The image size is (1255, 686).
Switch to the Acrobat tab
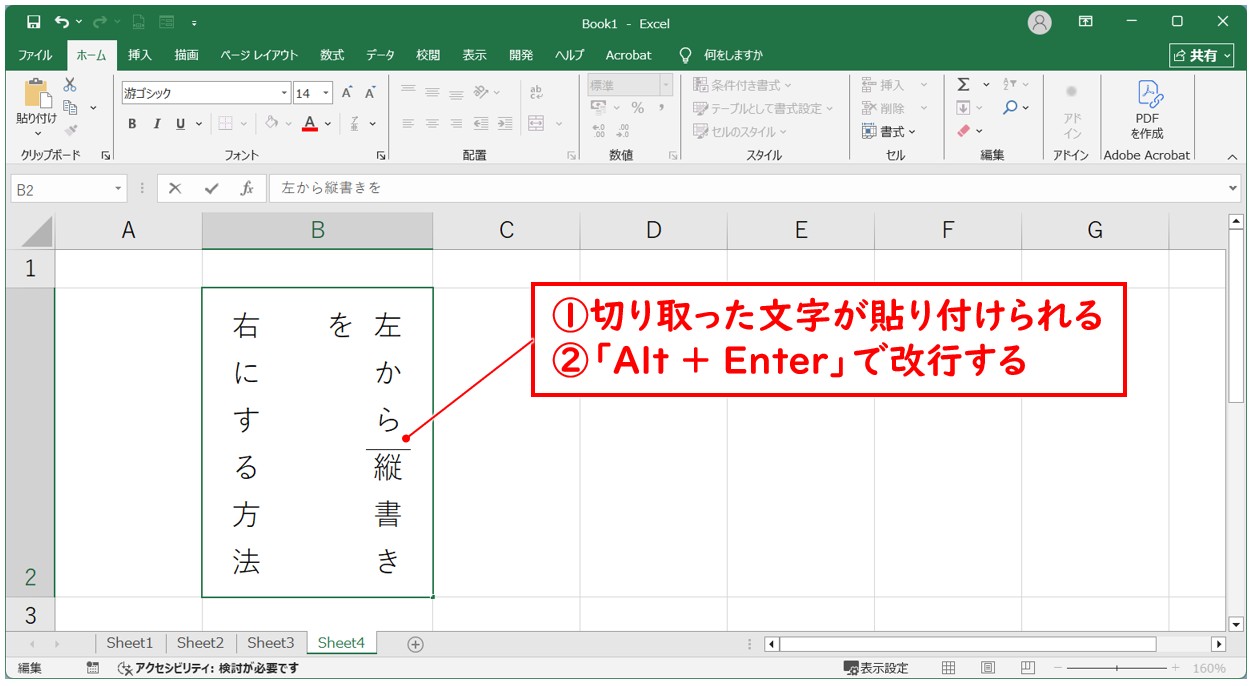(x=629, y=55)
